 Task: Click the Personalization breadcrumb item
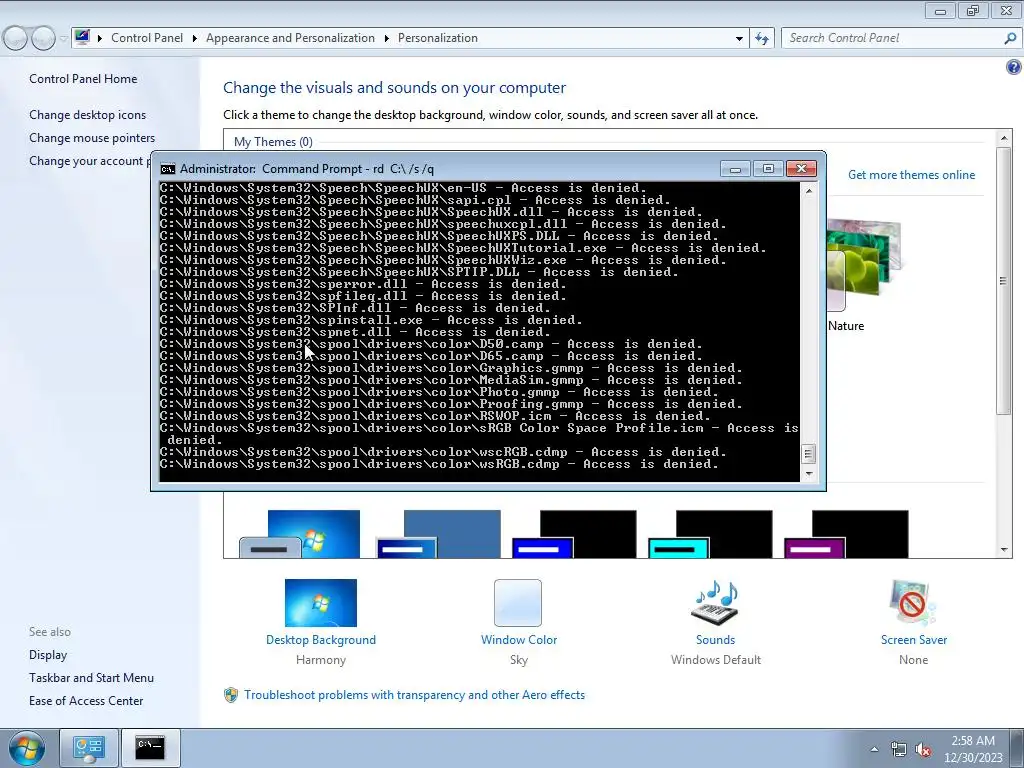pyautogui.click(x=438, y=38)
